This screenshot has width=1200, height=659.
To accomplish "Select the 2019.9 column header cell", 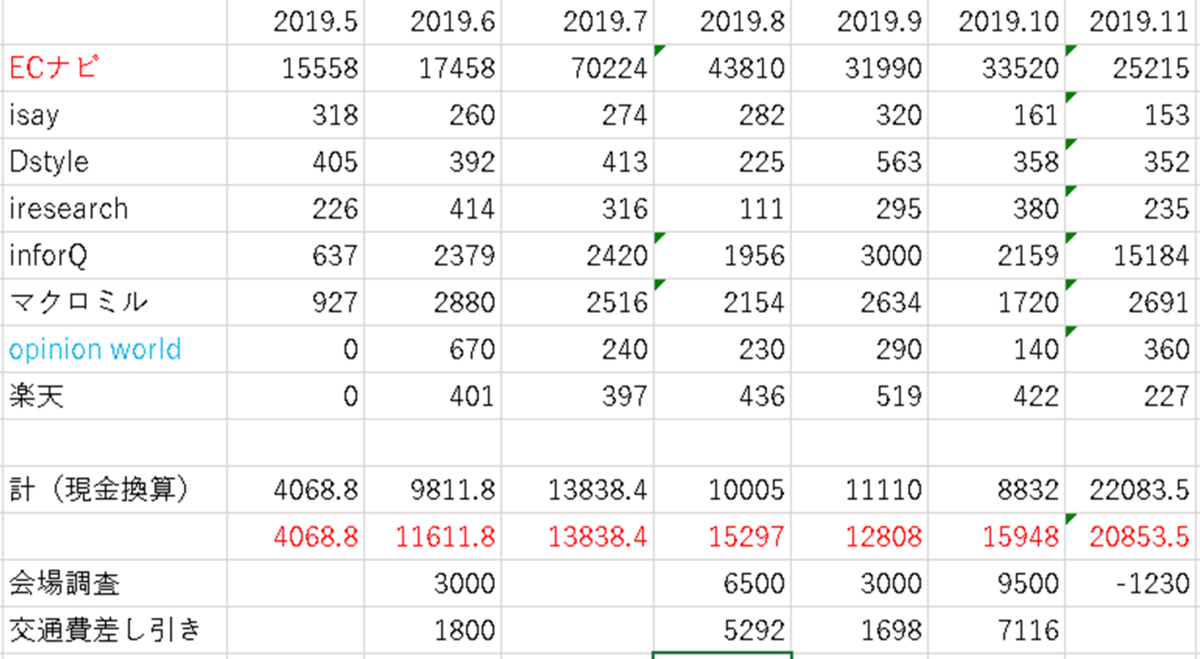I will (x=860, y=22).
